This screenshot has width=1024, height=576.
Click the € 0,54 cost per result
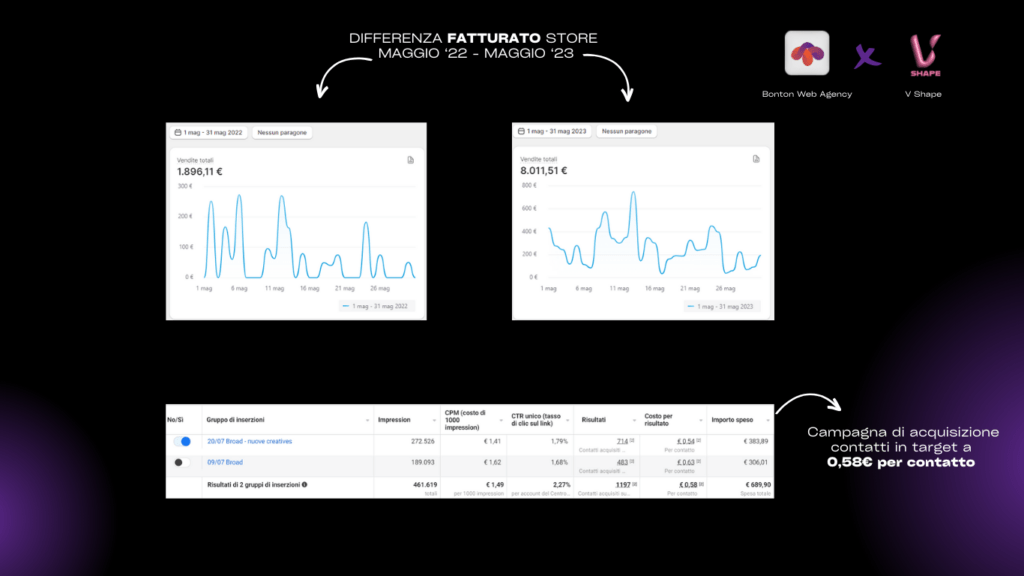pyautogui.click(x=686, y=441)
